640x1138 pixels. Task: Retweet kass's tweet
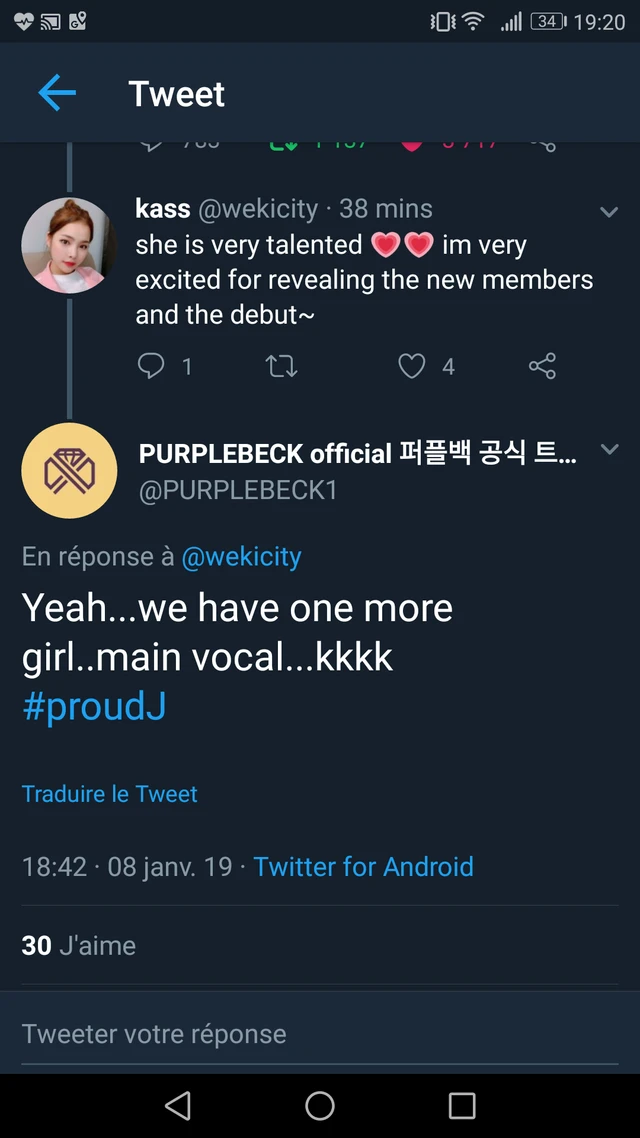[x=282, y=366]
